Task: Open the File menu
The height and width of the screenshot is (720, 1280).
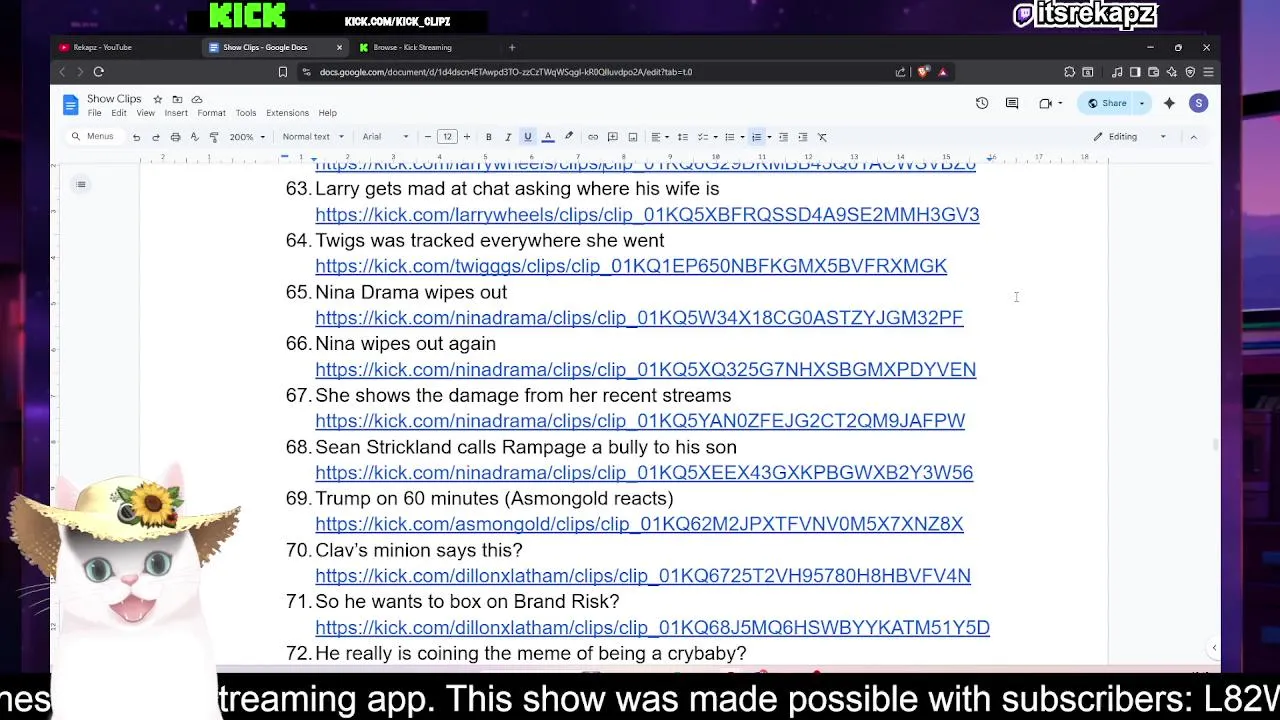Action: [94, 113]
